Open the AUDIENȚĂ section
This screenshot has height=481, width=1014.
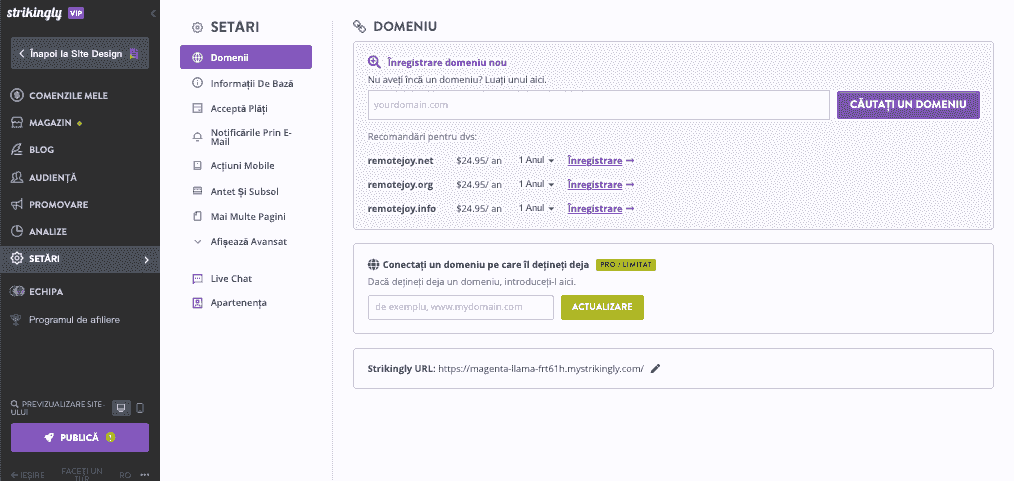[x=53, y=177]
